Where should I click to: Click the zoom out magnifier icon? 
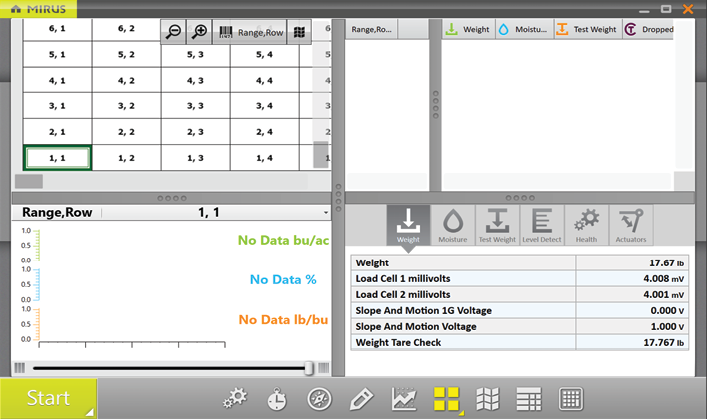click(x=174, y=32)
